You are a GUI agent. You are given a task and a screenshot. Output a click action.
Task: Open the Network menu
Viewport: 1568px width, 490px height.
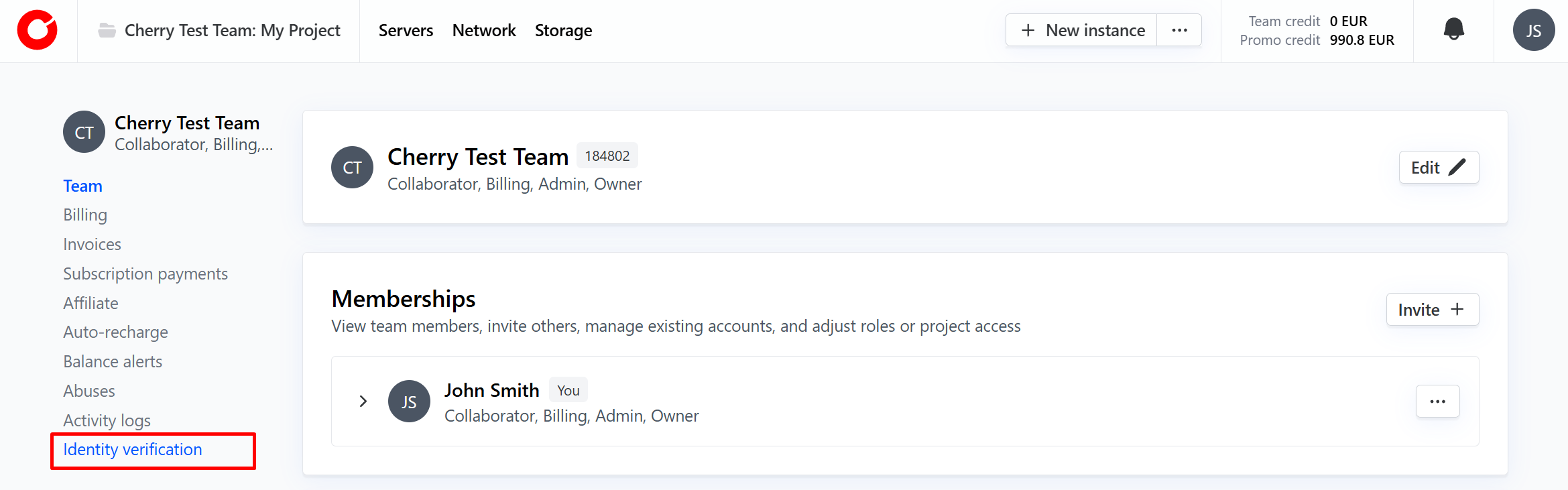coord(483,31)
